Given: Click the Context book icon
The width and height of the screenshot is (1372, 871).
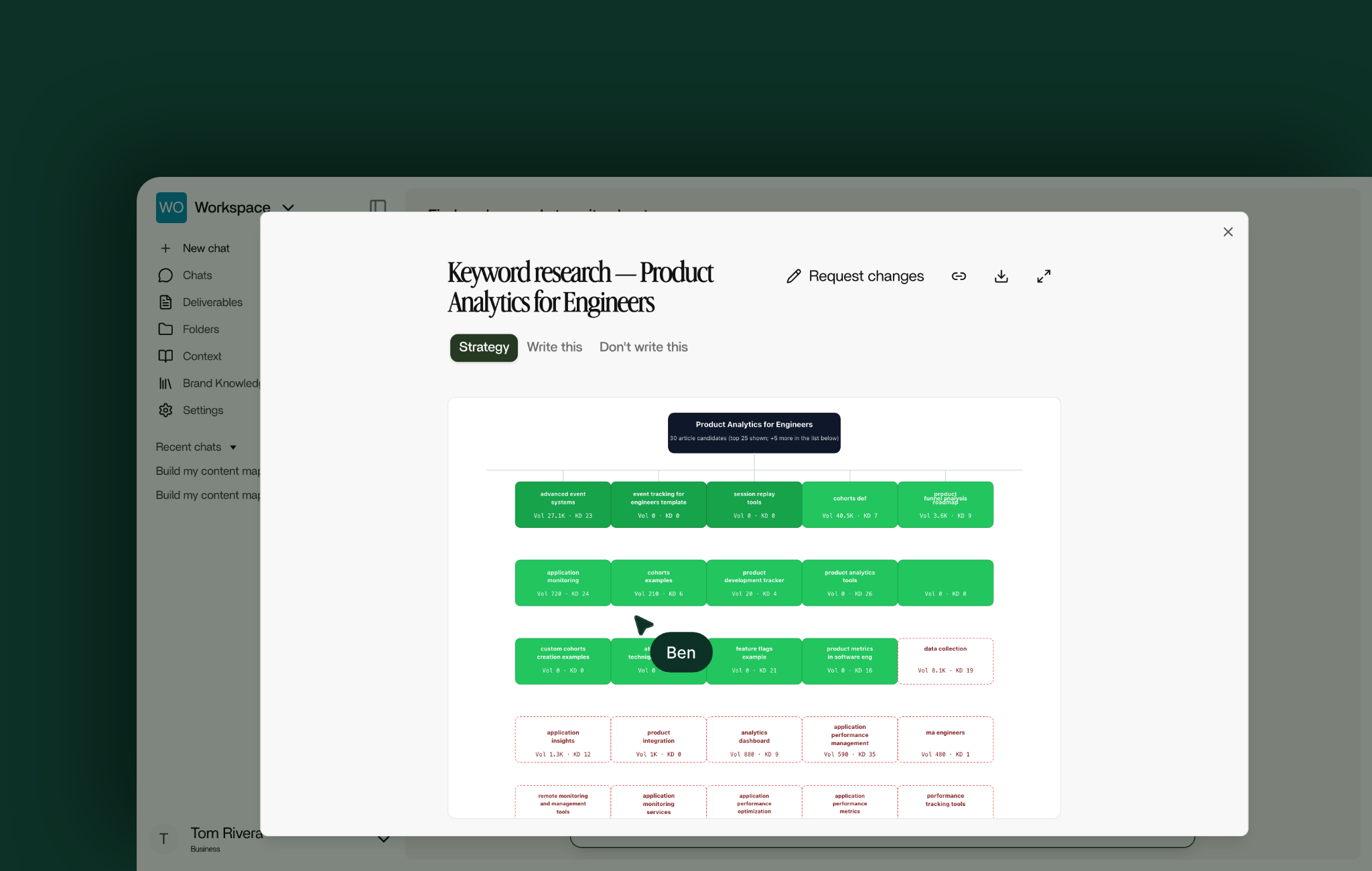Looking at the screenshot, I should 165,356.
